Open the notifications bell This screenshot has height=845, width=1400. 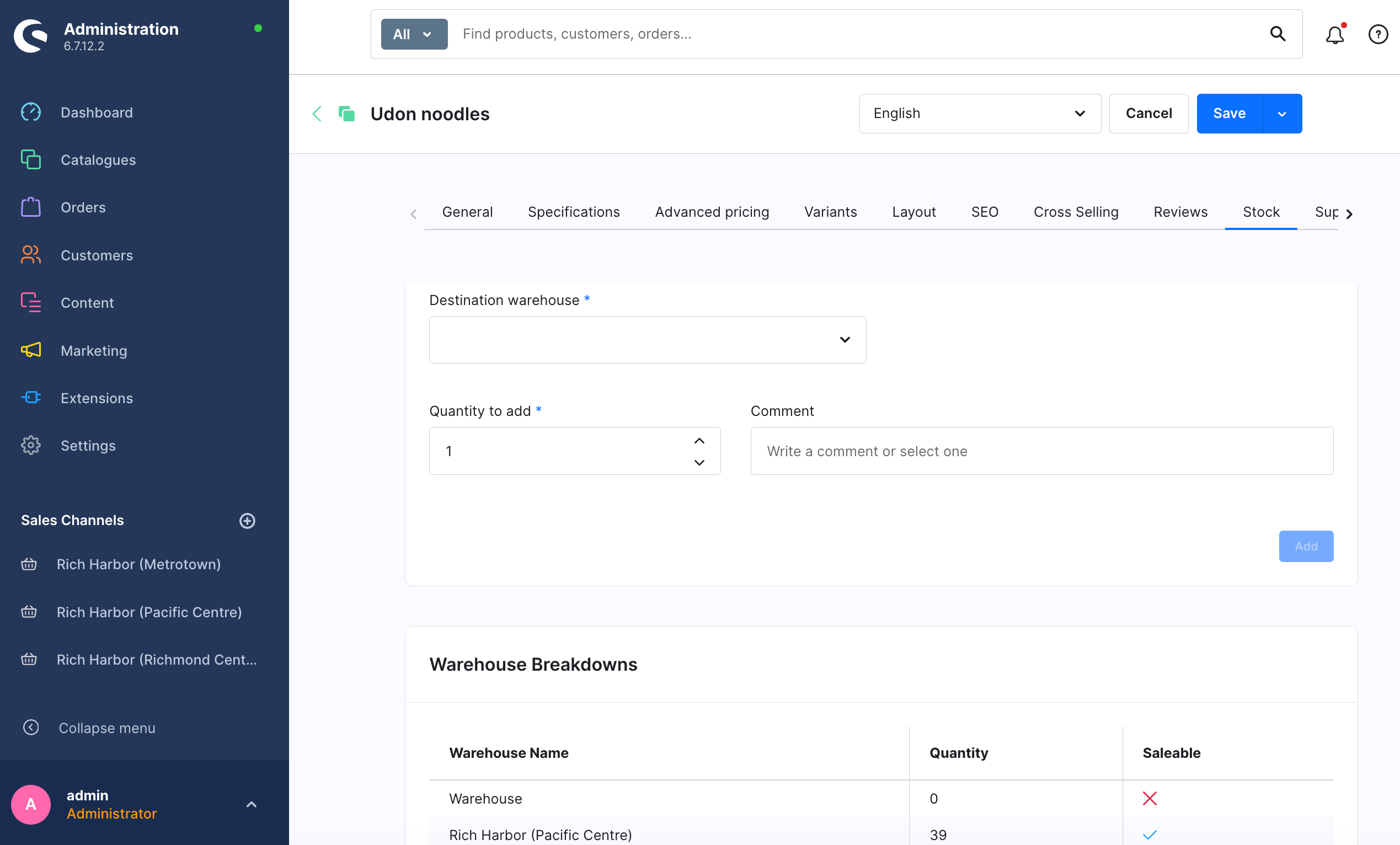pos(1335,34)
